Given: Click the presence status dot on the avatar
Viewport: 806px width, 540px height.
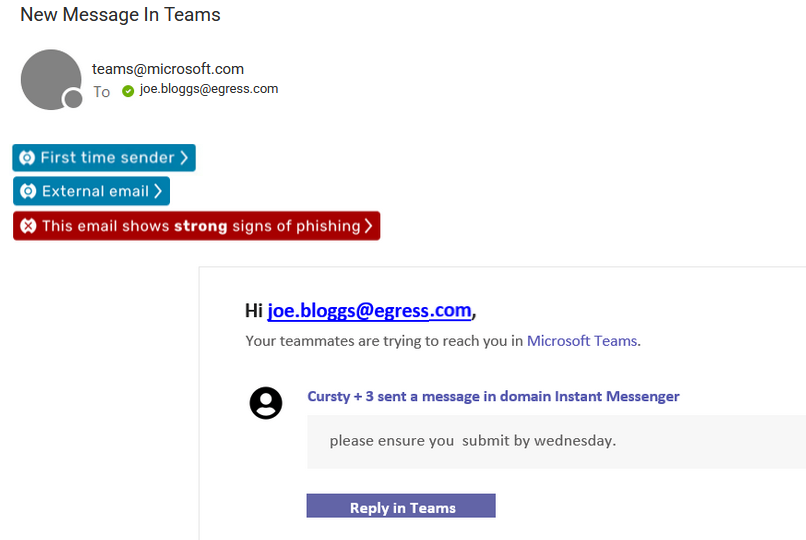Looking at the screenshot, I should 73,99.
